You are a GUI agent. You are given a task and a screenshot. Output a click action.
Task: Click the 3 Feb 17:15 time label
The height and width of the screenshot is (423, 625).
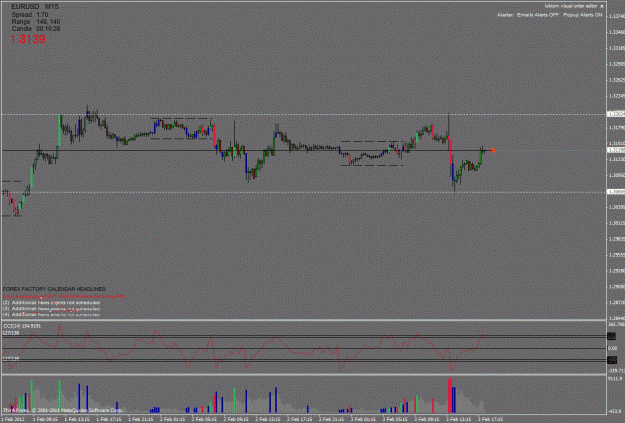(x=491, y=419)
